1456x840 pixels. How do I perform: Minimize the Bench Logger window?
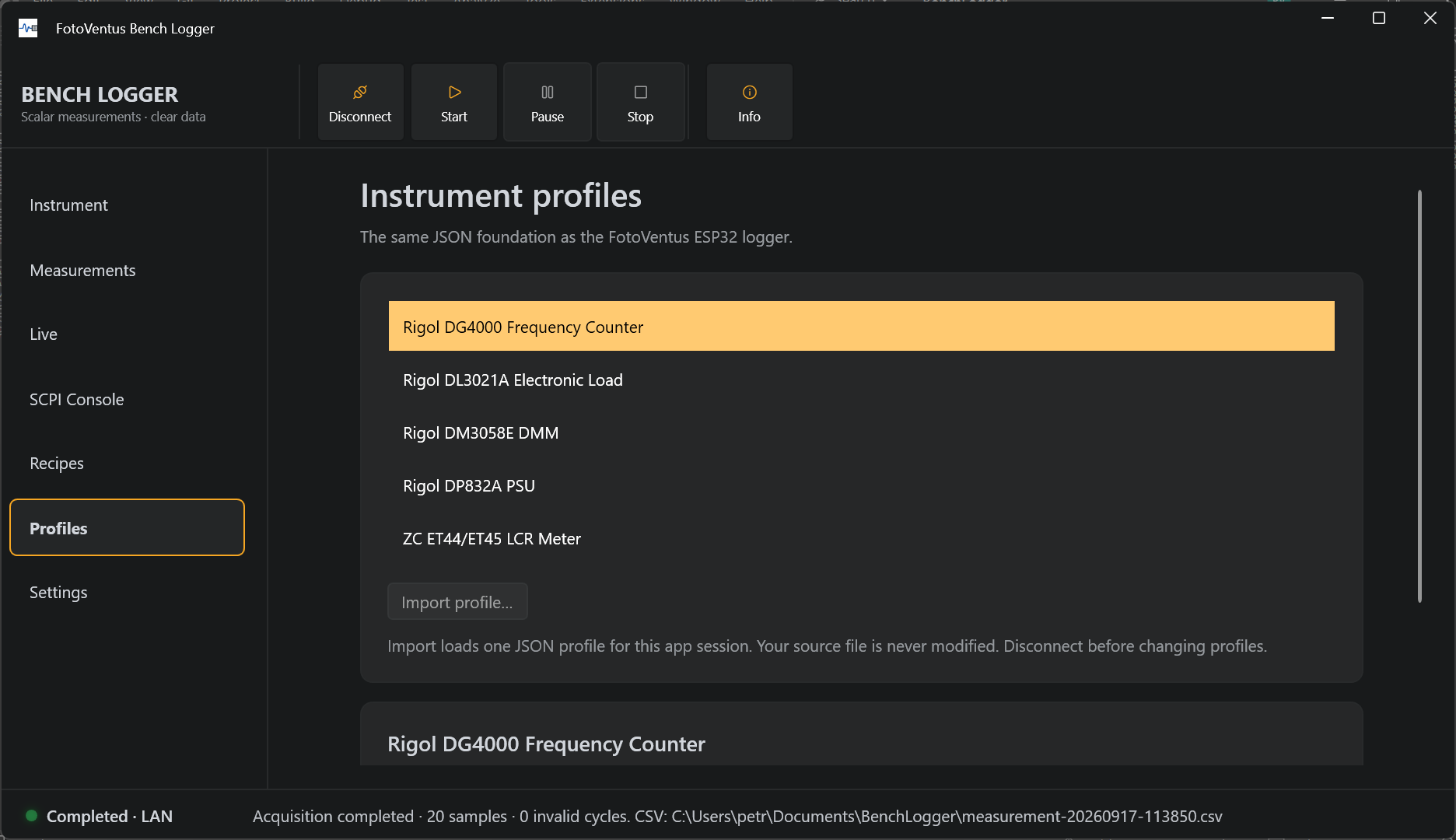pos(1328,18)
